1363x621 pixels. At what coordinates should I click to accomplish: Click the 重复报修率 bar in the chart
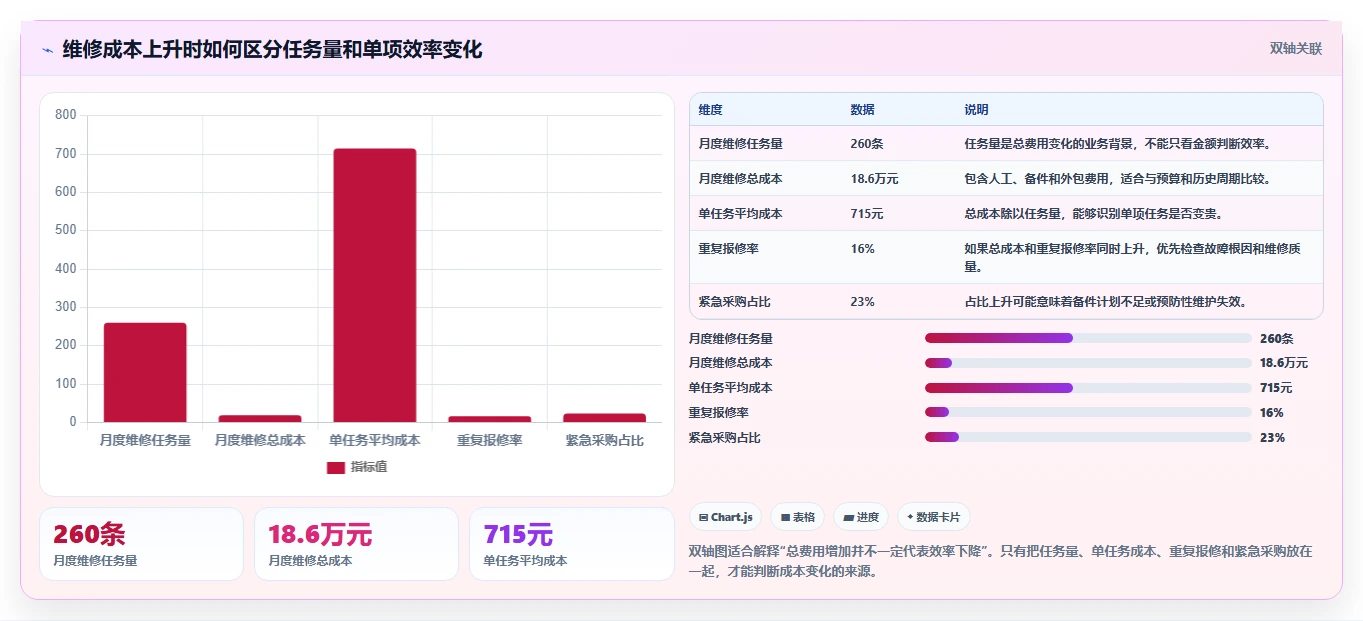pos(490,419)
